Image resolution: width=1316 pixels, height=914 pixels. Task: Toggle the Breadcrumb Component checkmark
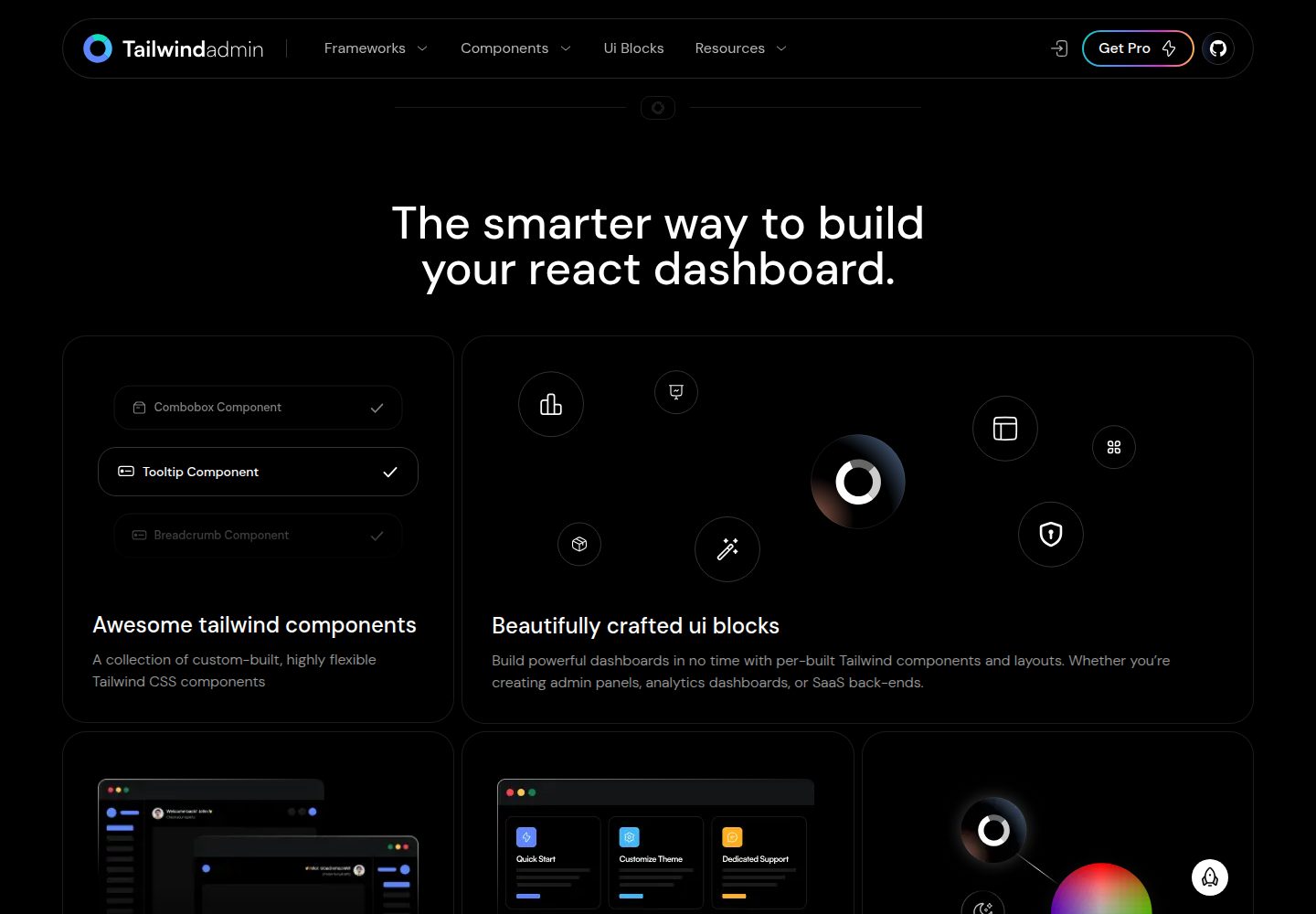pos(377,536)
